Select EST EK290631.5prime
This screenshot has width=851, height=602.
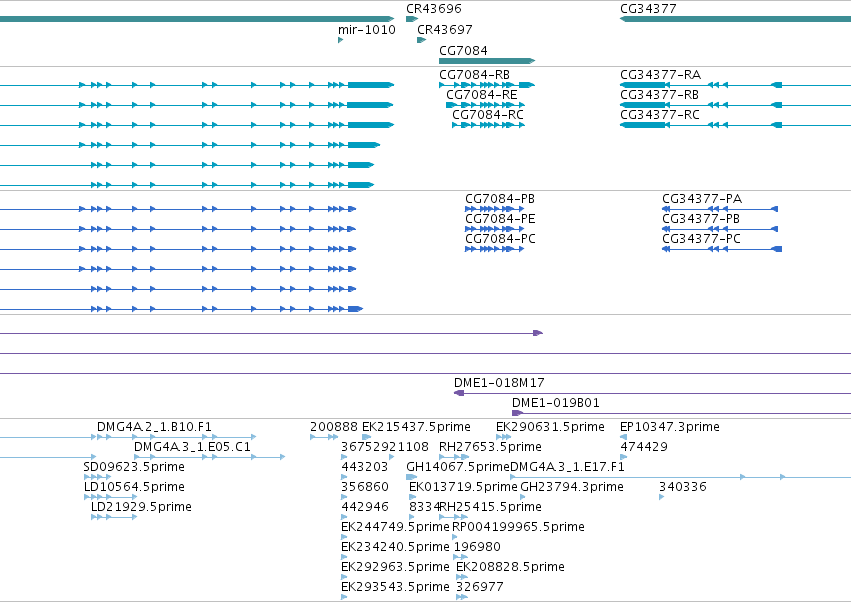click(550, 427)
